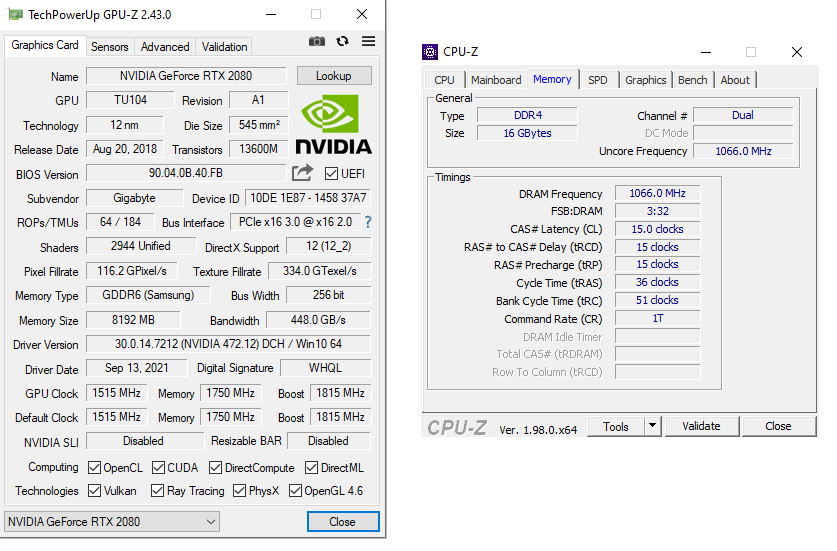Switch to the Bench tab in CPU-Z
837x551 pixels.
692,80
